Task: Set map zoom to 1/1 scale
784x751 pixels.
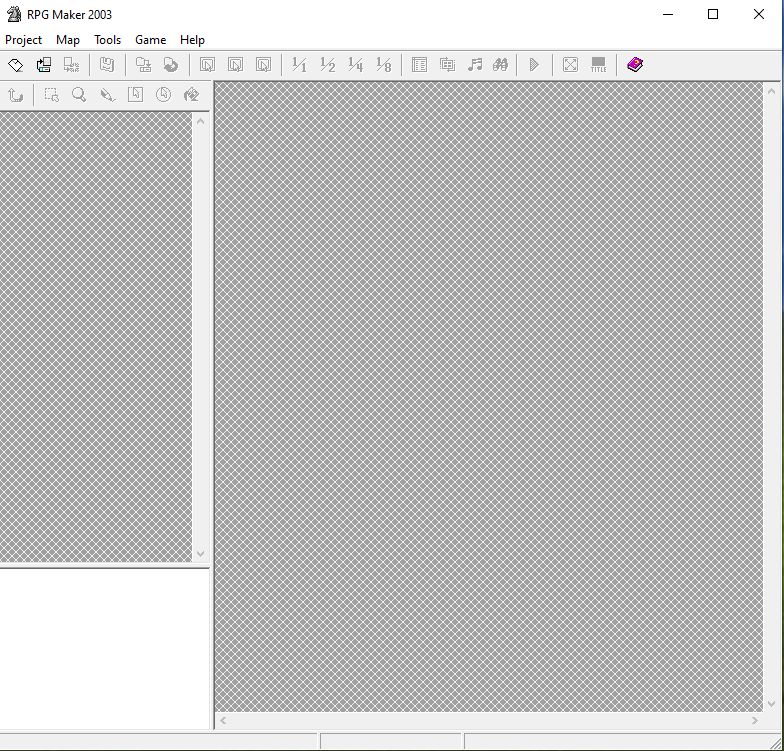Action: tap(298, 65)
